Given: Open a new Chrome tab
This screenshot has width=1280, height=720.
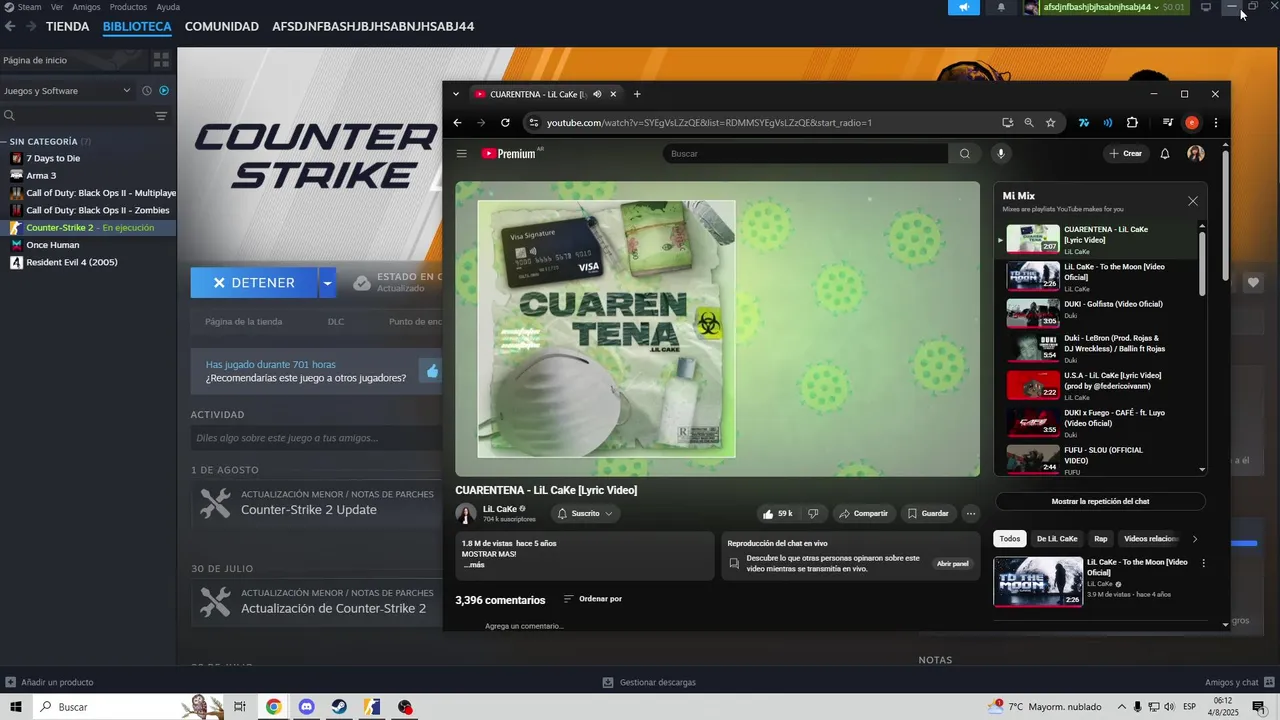Looking at the screenshot, I should coord(637,94).
